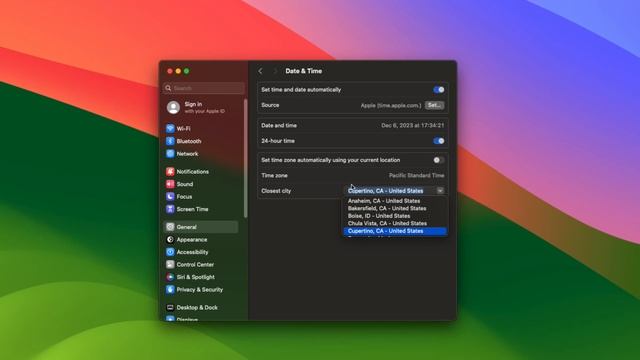Open Focus moon icon
The width and height of the screenshot is (640, 360).
[170, 197]
